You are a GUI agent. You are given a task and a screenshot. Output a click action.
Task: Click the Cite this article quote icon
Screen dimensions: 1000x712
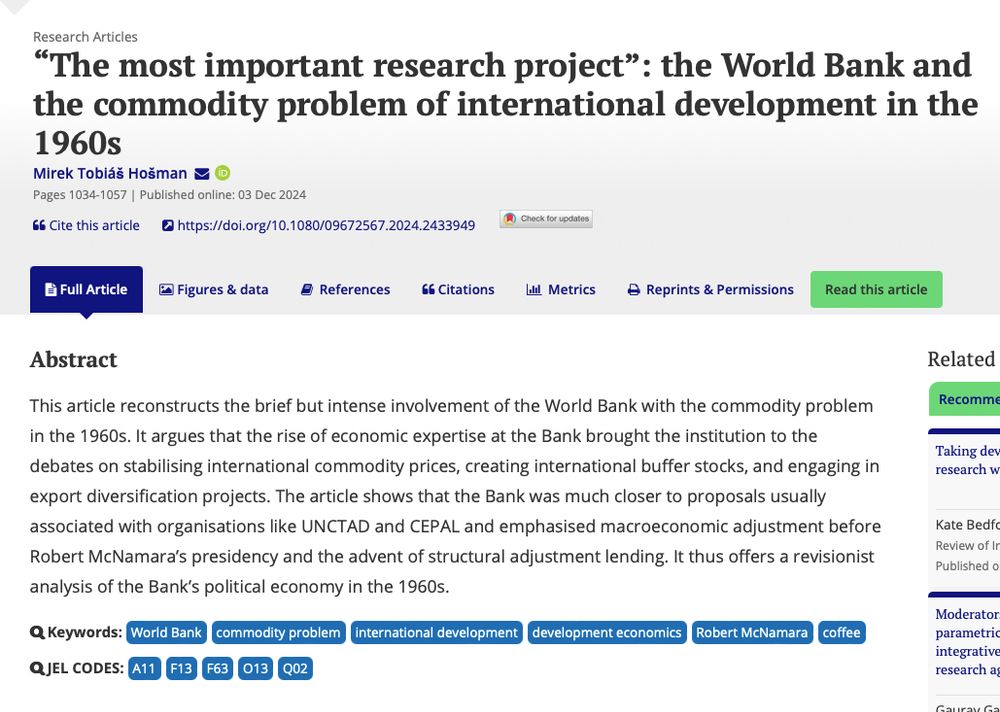[39, 225]
